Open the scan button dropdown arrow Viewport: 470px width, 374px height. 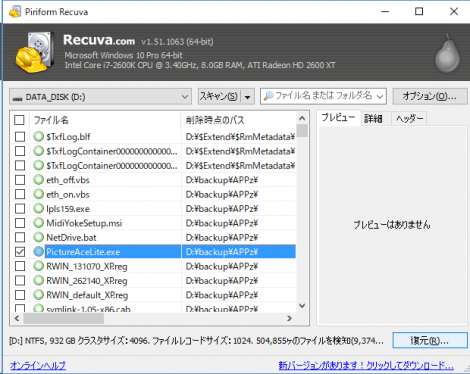248,97
